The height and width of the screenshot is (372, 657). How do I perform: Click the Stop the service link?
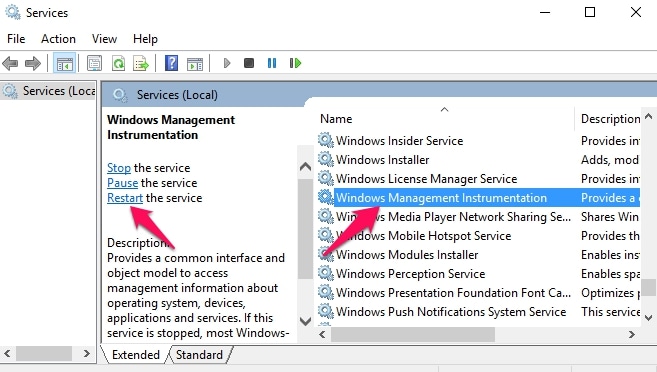click(x=119, y=168)
